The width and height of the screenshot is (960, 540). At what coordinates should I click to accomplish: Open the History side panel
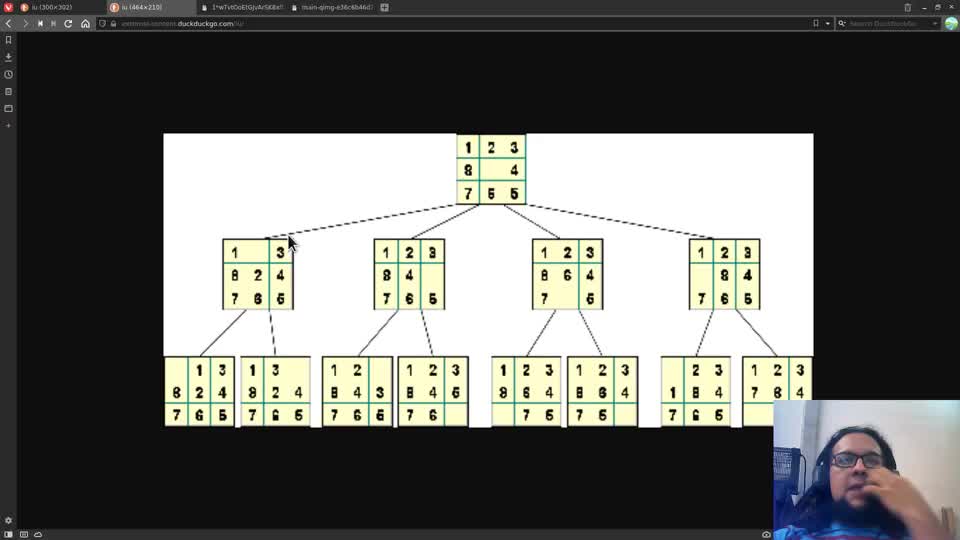click(9, 74)
